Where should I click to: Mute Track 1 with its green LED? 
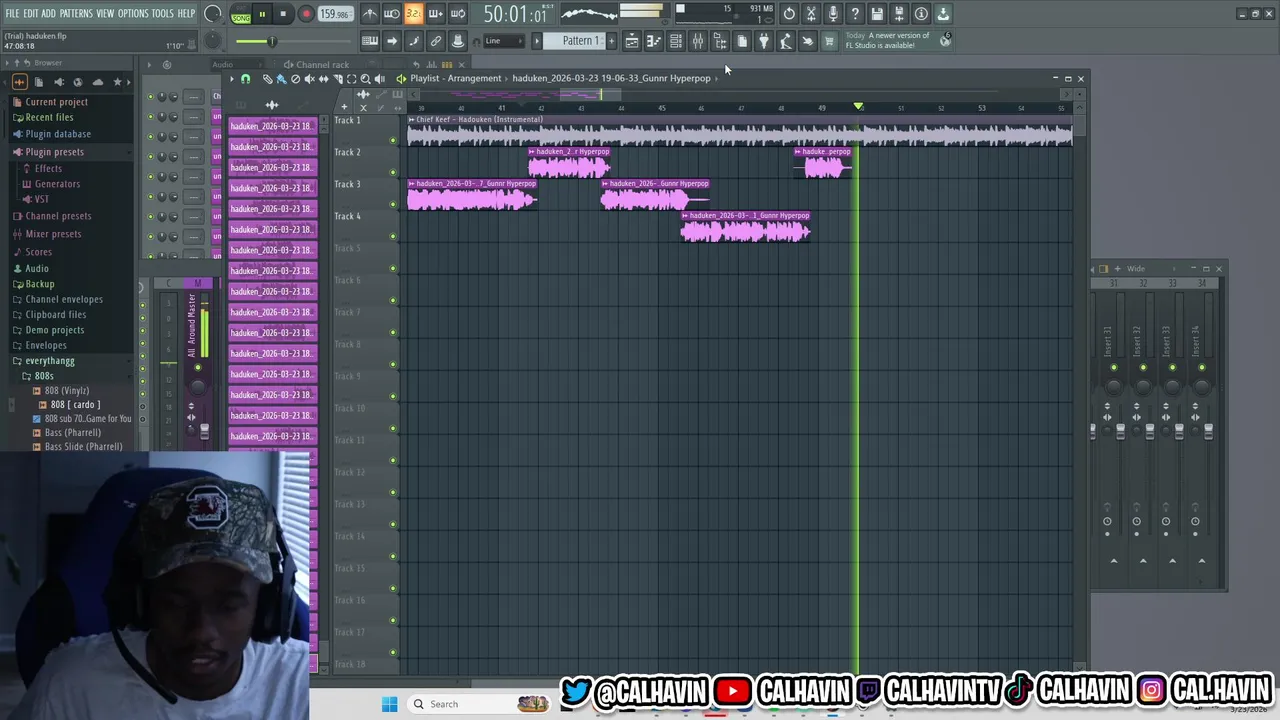pyautogui.click(x=393, y=141)
